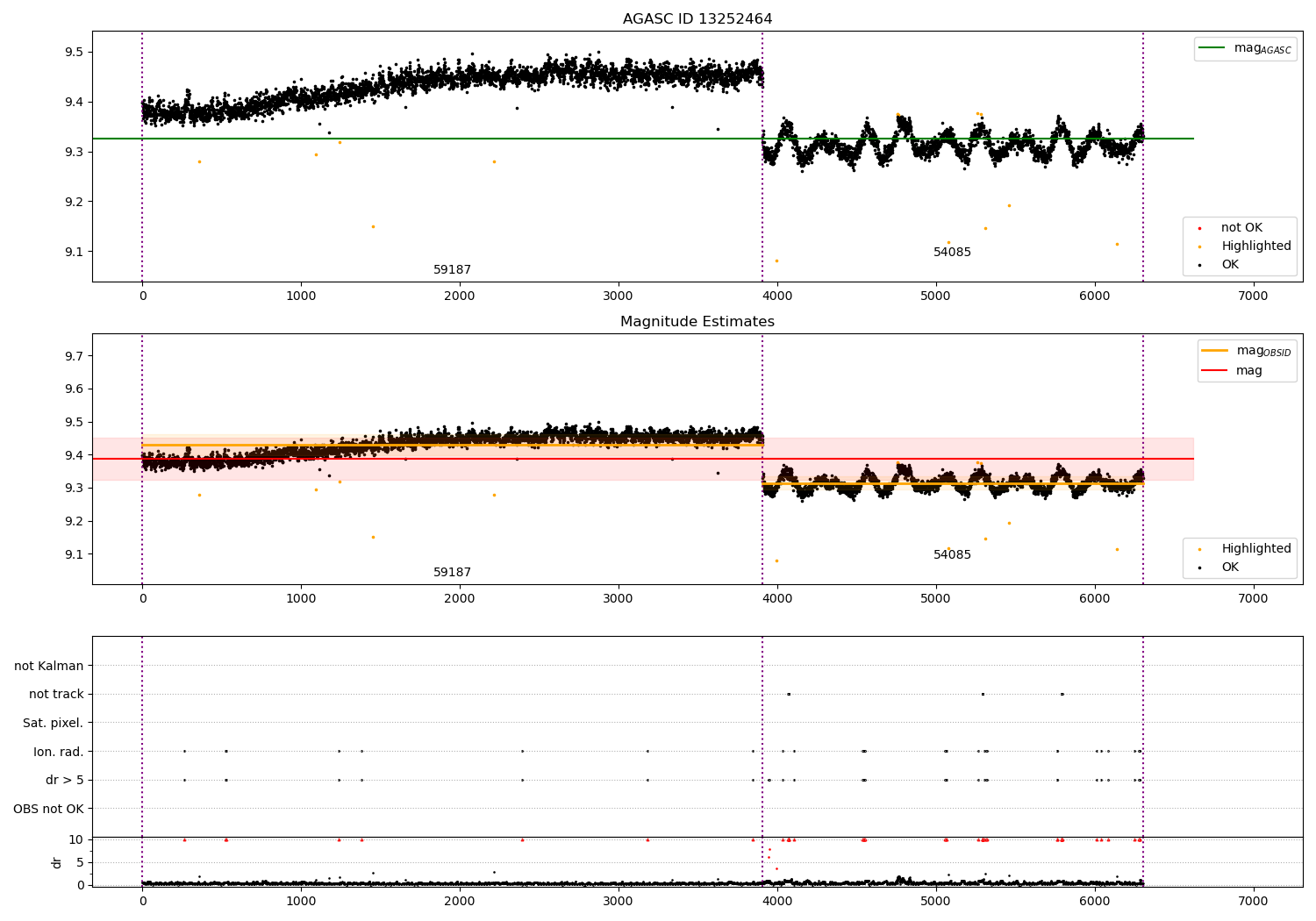Click the 'mag OBSID' legend entry in the middle plot
This screenshot has width=1316, height=921.
coord(1247,351)
